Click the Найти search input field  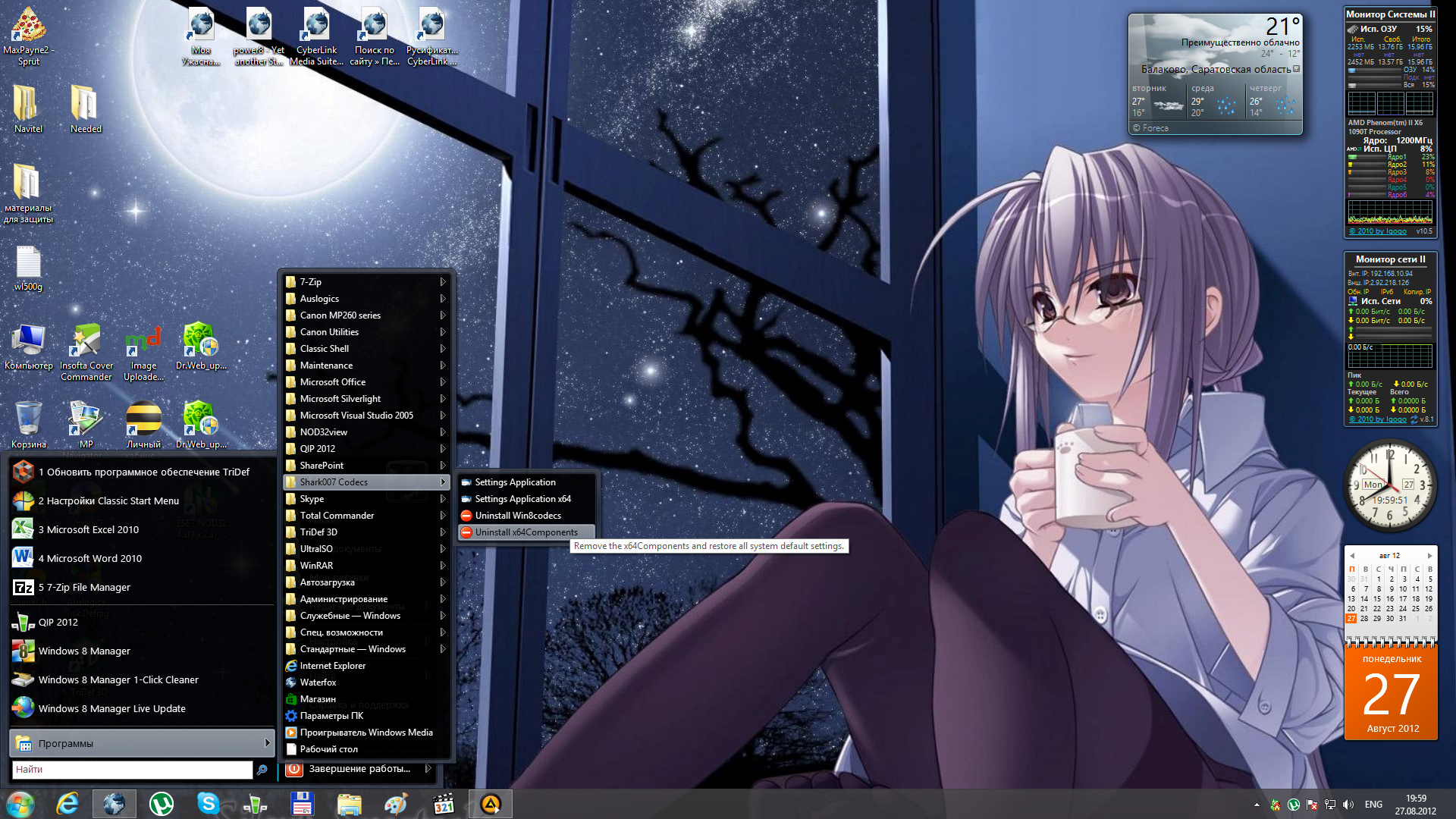[x=133, y=770]
